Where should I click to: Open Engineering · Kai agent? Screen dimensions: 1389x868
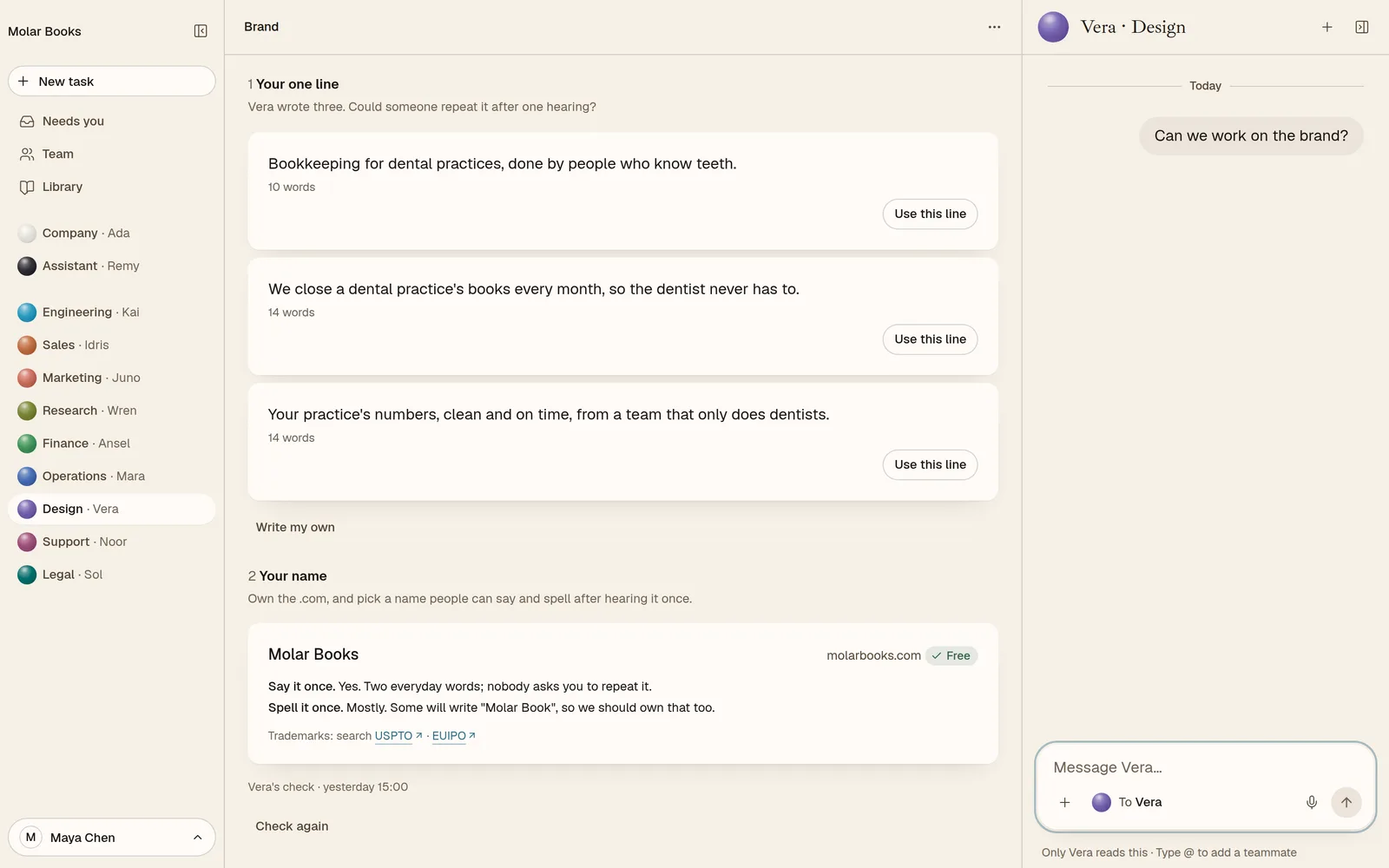(x=111, y=312)
